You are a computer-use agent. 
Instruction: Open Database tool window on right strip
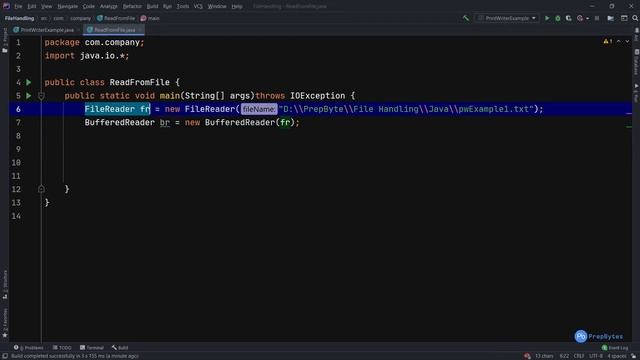point(636,62)
